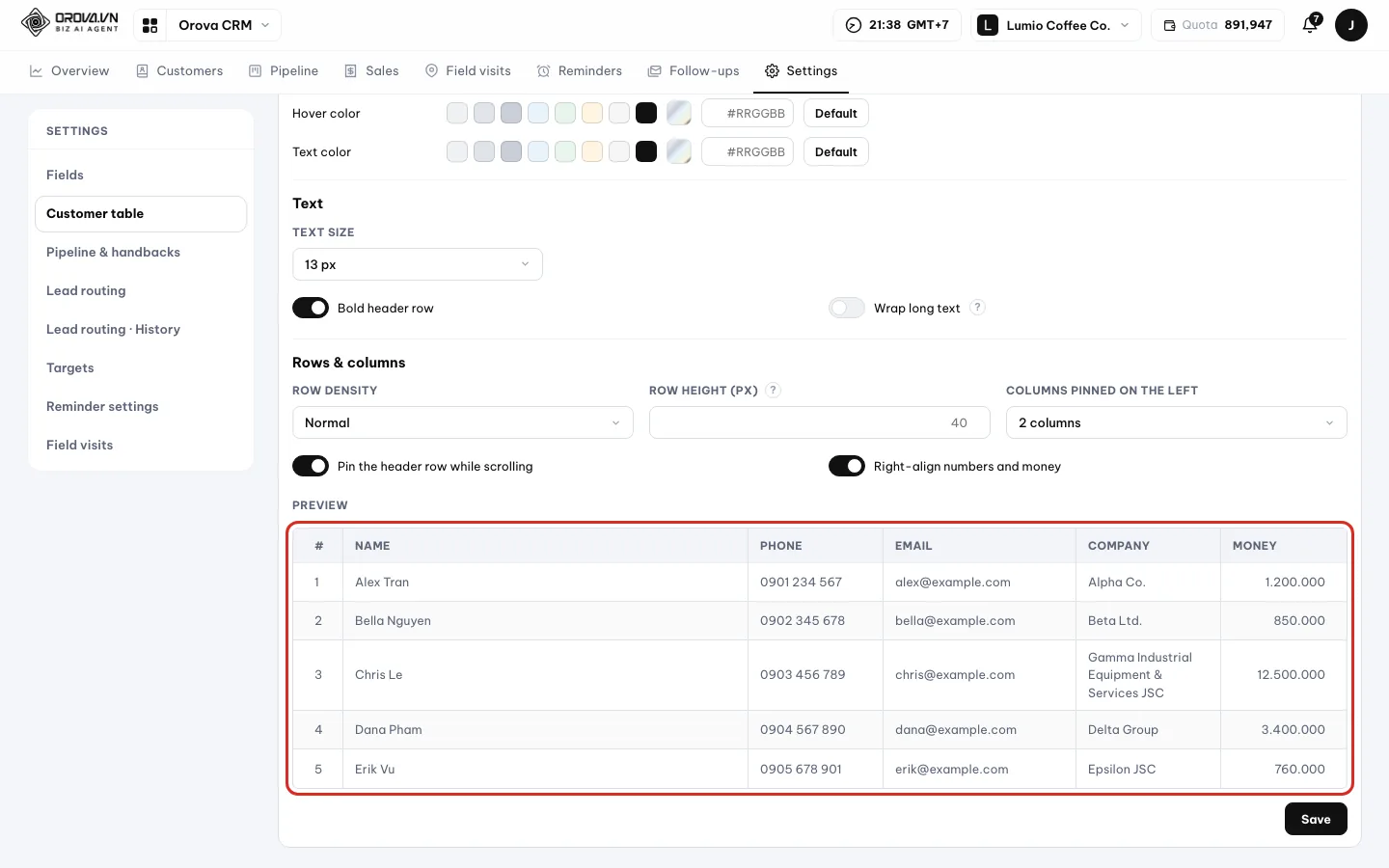Go to the Overview tab
This screenshot has height=868, width=1389.
[x=69, y=70]
